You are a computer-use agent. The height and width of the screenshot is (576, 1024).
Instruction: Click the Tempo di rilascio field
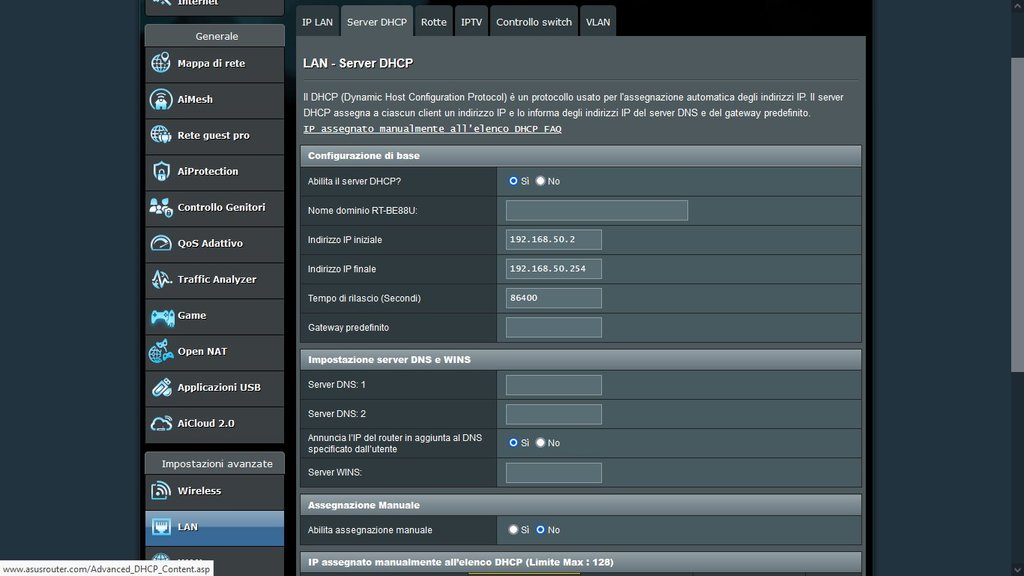(553, 298)
